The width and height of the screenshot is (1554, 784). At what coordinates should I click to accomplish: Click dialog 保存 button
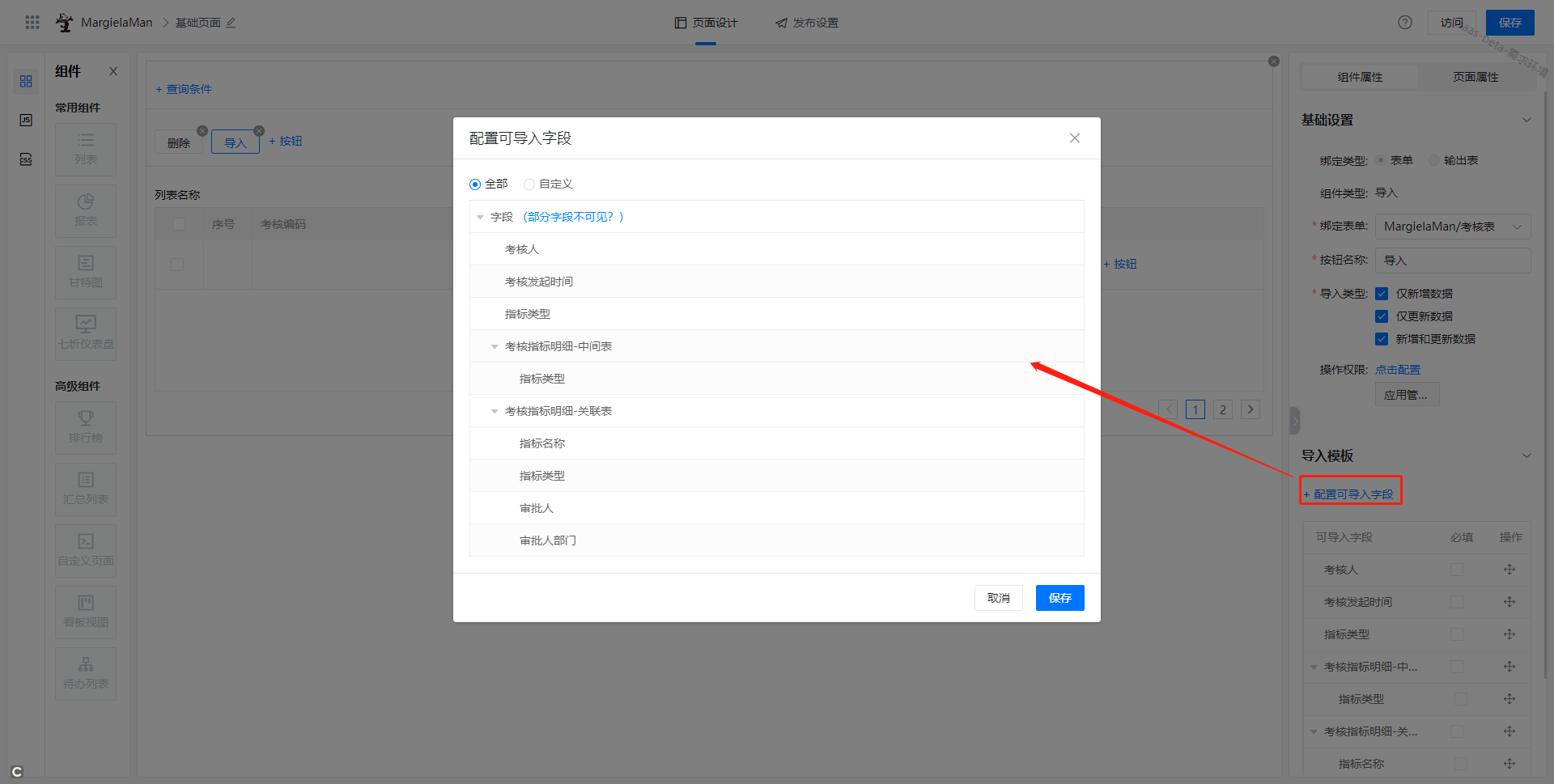(1060, 598)
